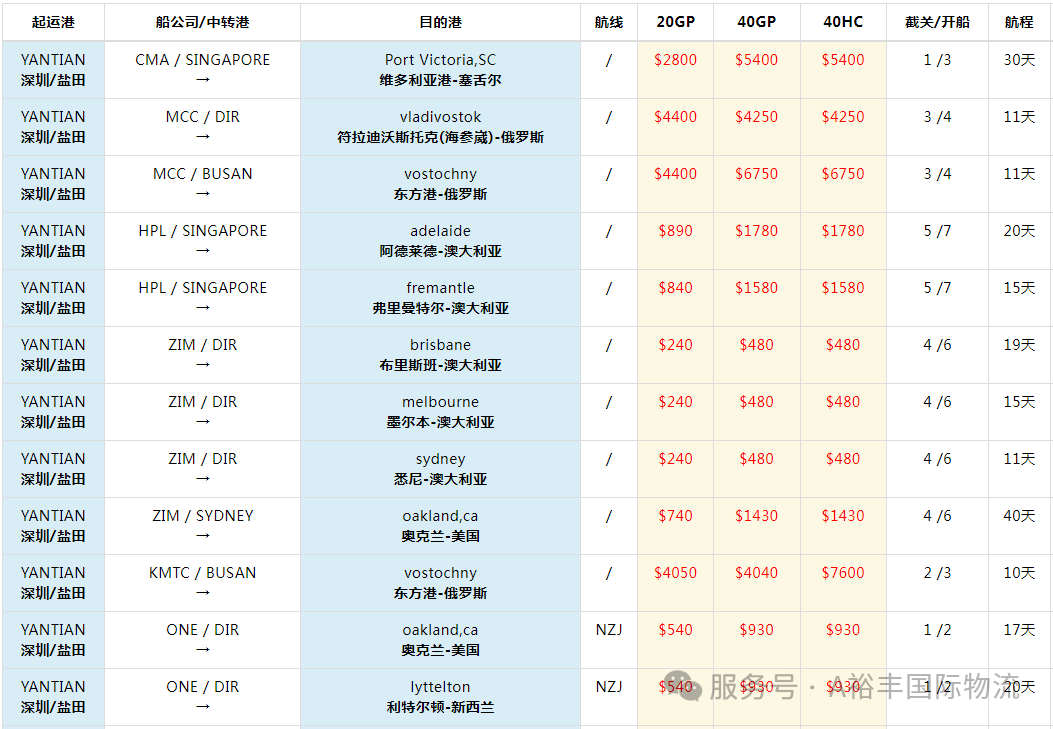Click the $7600 40HC price for vostochny
Viewport: 1053px width, 729px height.
(843, 573)
